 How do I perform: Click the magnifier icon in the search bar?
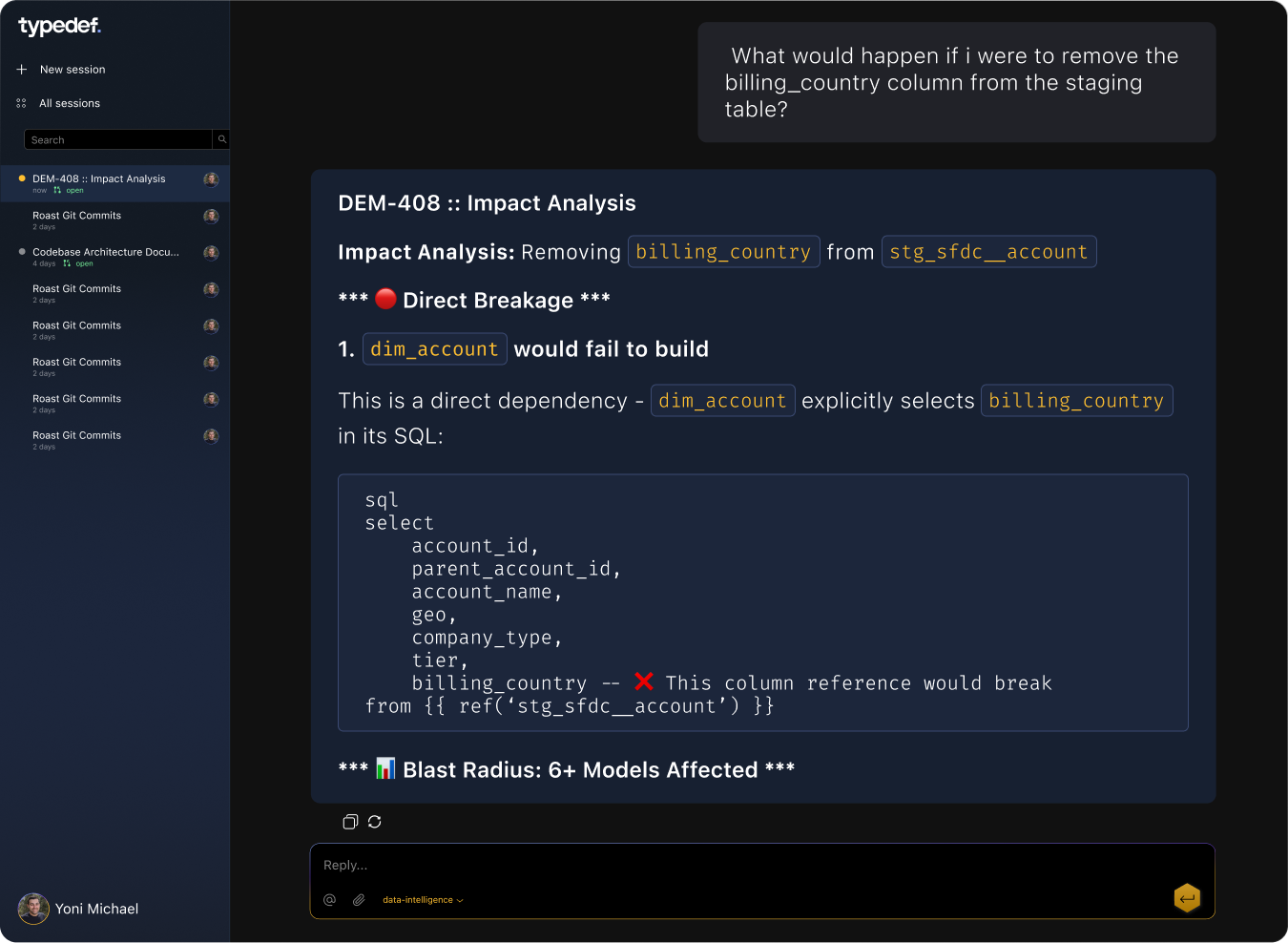[221, 139]
